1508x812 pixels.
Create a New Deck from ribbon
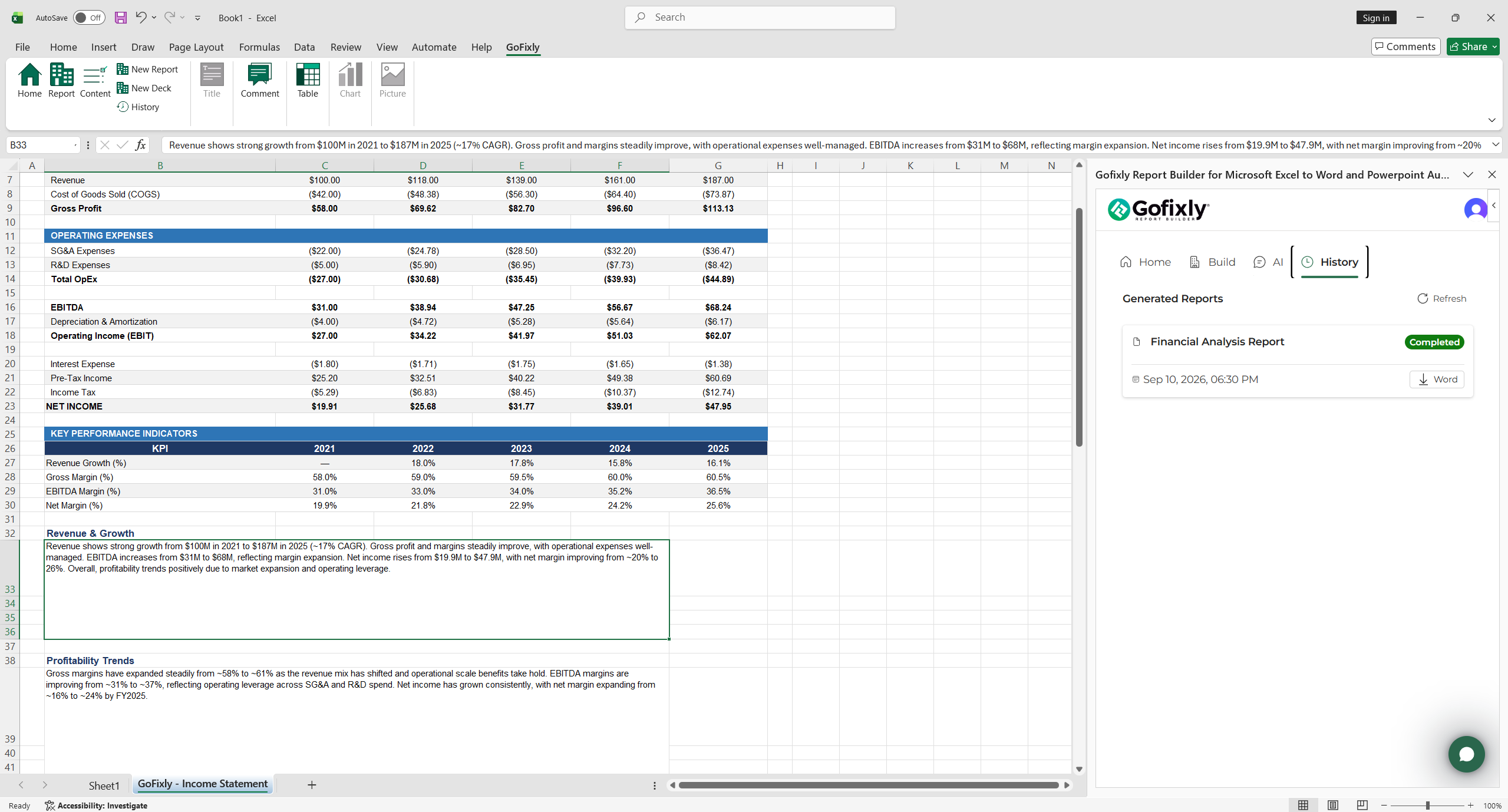pyautogui.click(x=144, y=88)
